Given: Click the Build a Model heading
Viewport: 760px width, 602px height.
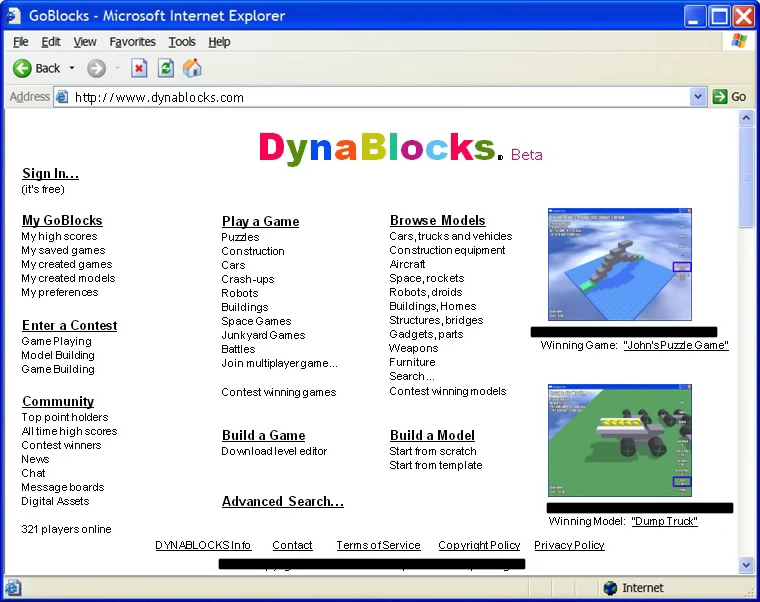Looking at the screenshot, I should point(432,435).
